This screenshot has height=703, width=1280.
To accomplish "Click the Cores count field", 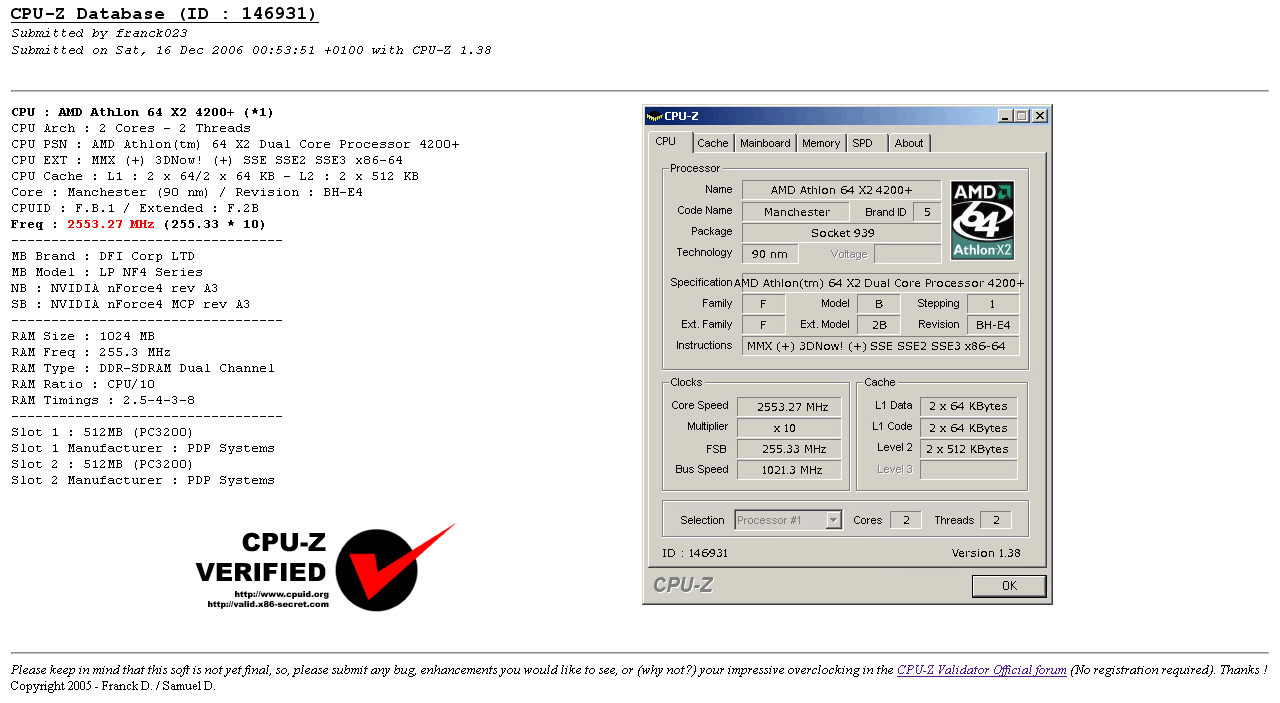I will 905,520.
